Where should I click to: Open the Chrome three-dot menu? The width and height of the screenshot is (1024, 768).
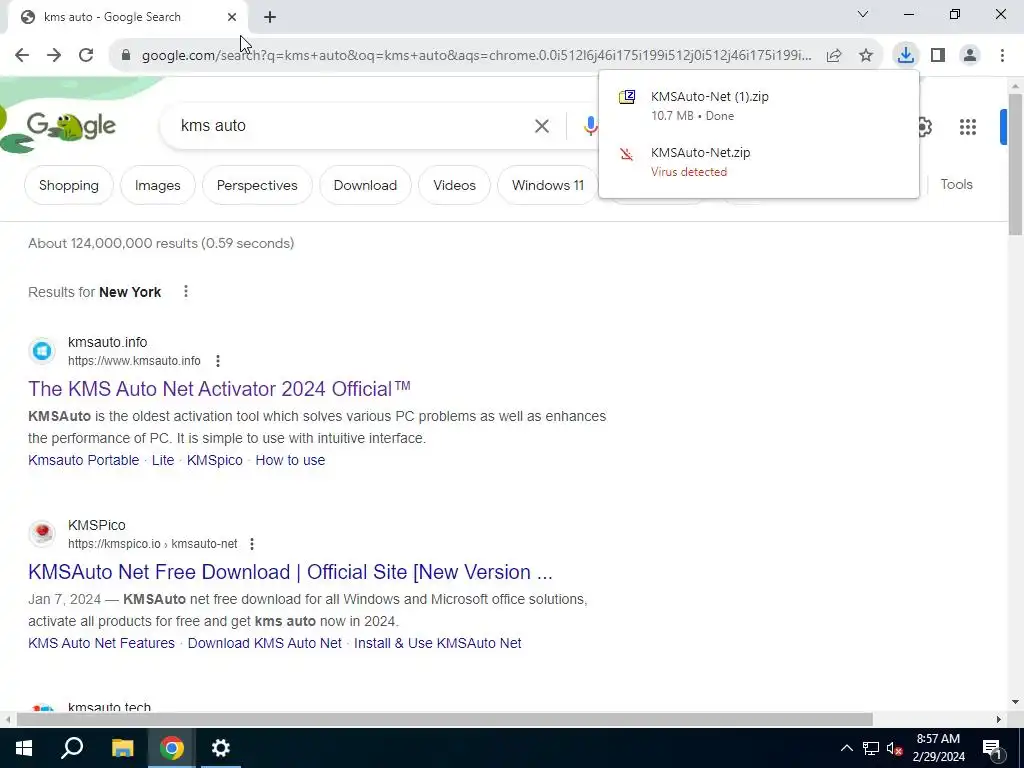[1002, 56]
